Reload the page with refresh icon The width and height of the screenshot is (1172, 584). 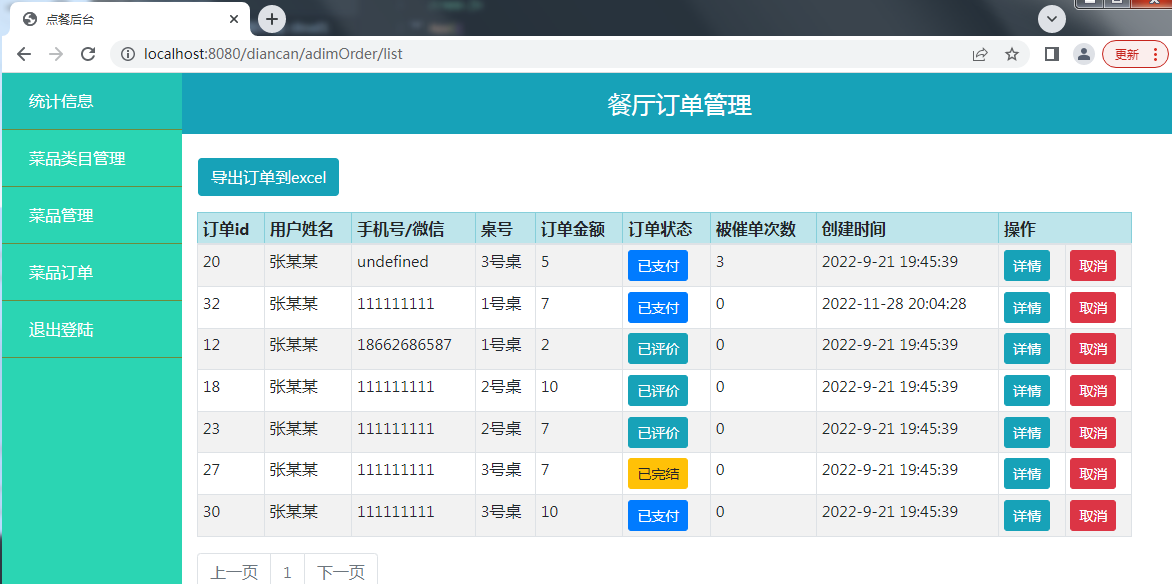tap(88, 54)
